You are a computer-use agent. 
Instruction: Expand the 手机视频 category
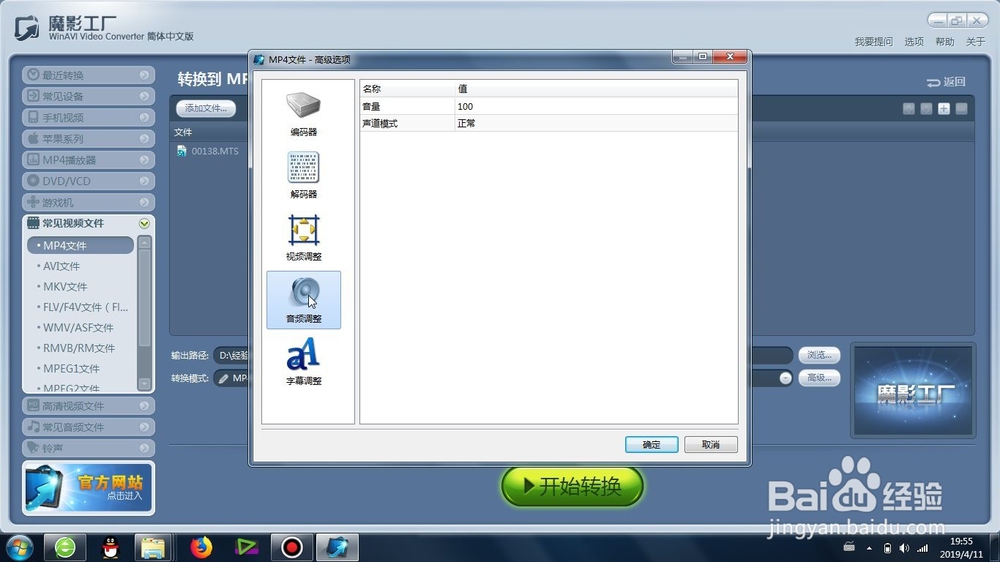[89, 117]
